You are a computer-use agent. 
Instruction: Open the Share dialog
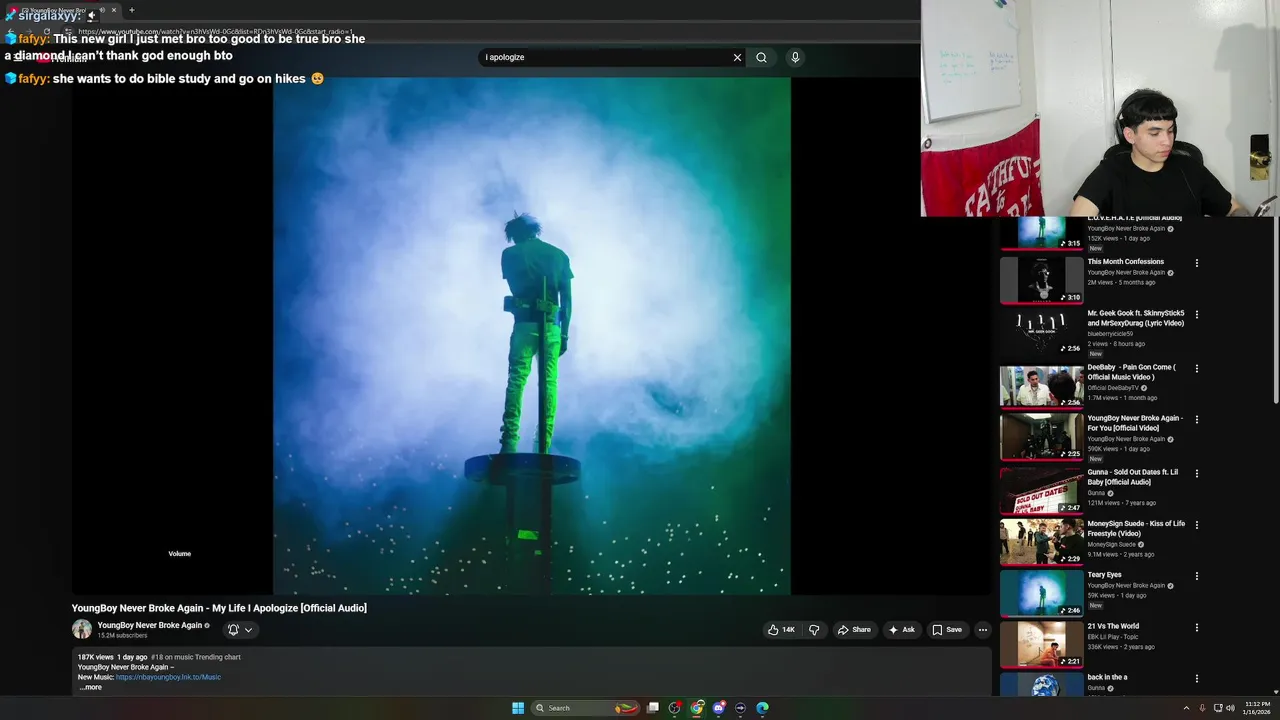854,630
